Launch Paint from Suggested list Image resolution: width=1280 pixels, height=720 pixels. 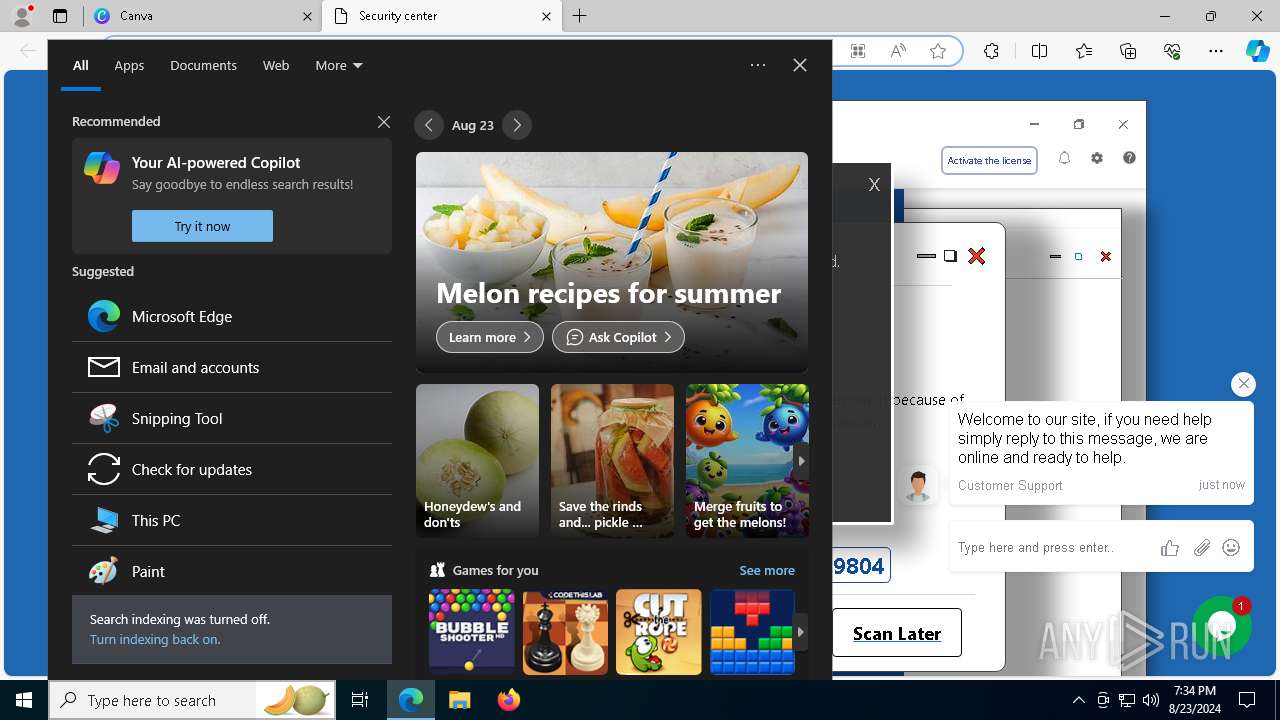[232, 571]
